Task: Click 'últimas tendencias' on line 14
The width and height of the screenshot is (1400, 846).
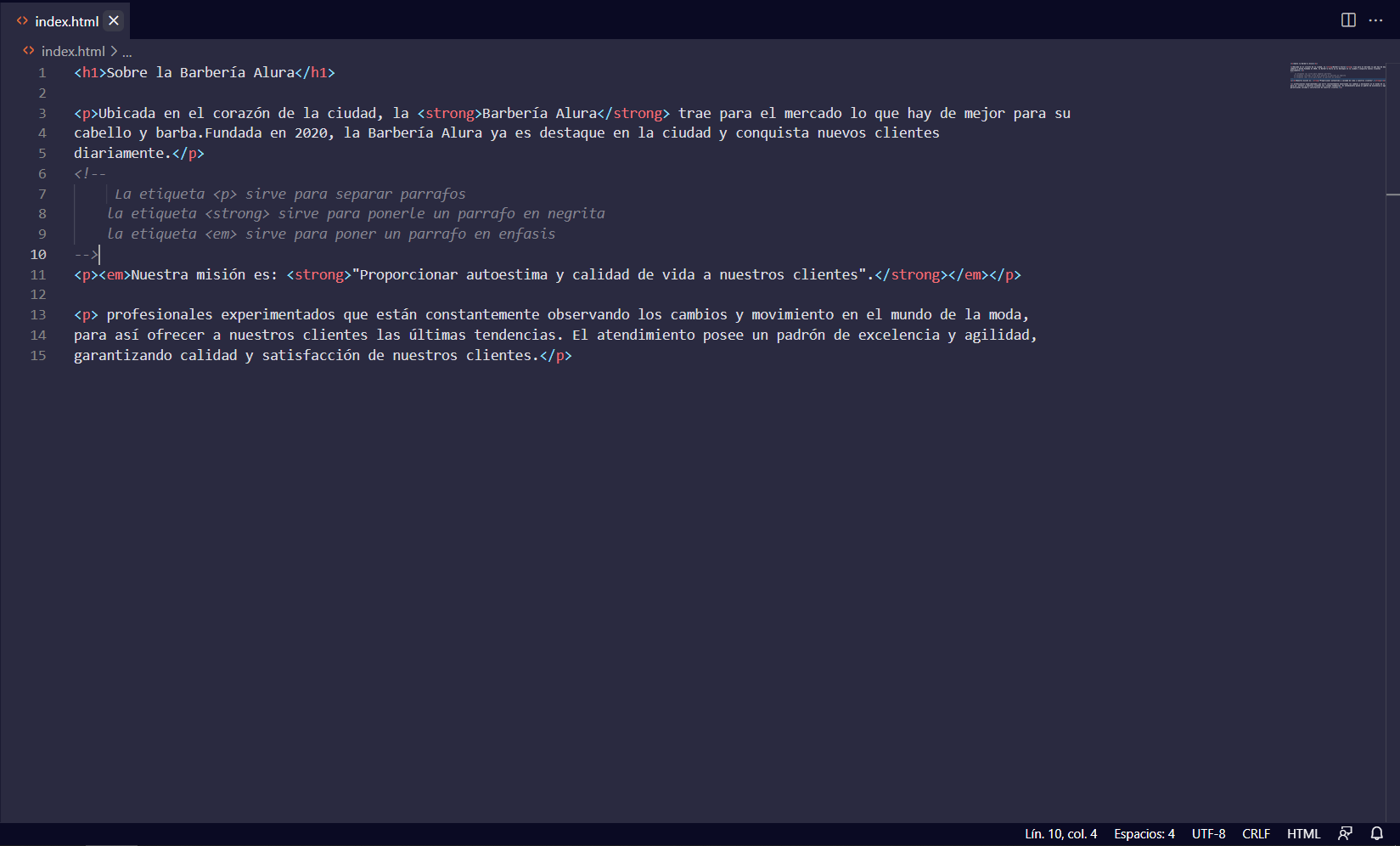Action: tap(482, 336)
